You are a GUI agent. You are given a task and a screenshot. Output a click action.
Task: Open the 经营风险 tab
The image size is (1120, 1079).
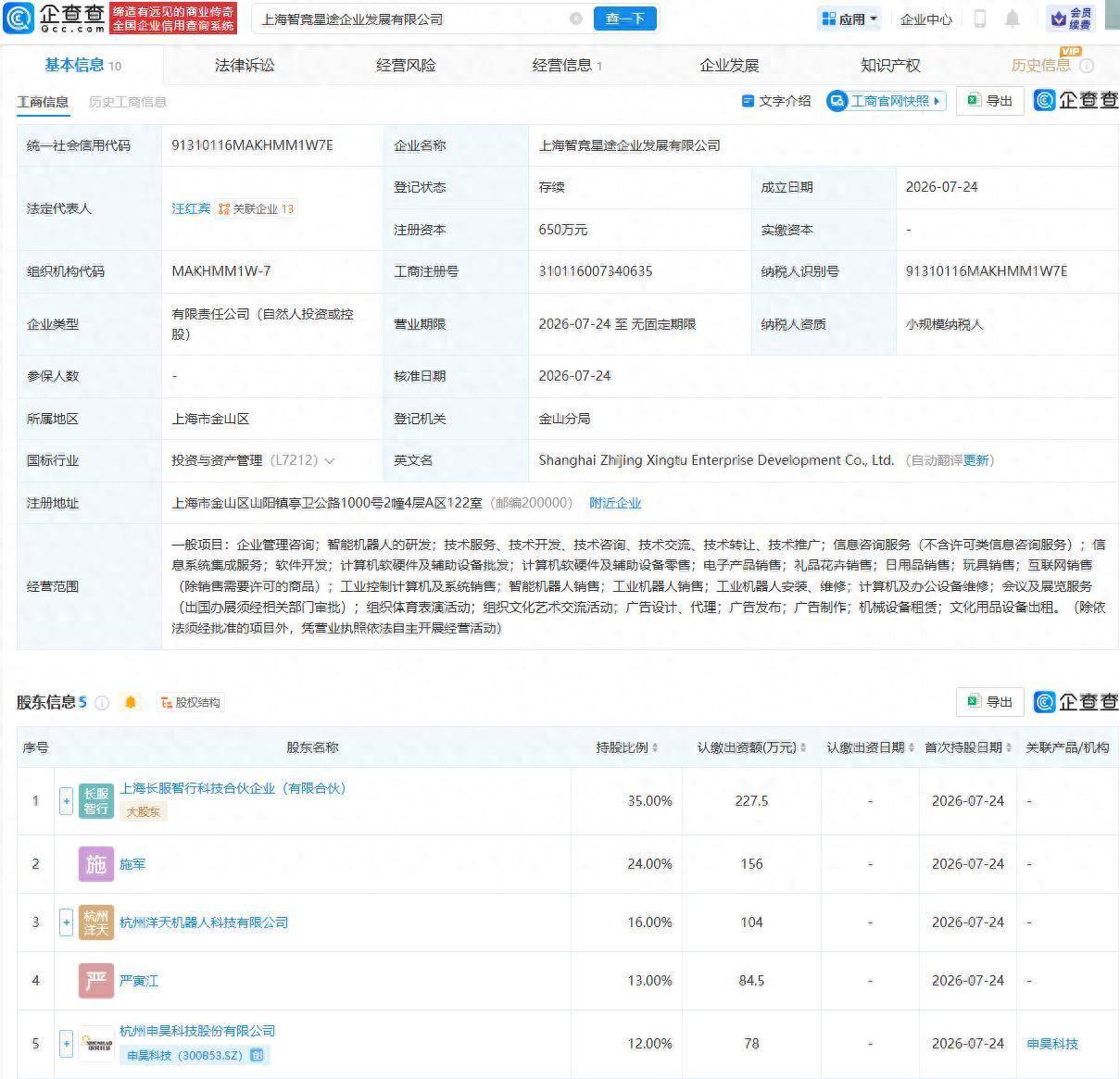pyautogui.click(x=406, y=65)
